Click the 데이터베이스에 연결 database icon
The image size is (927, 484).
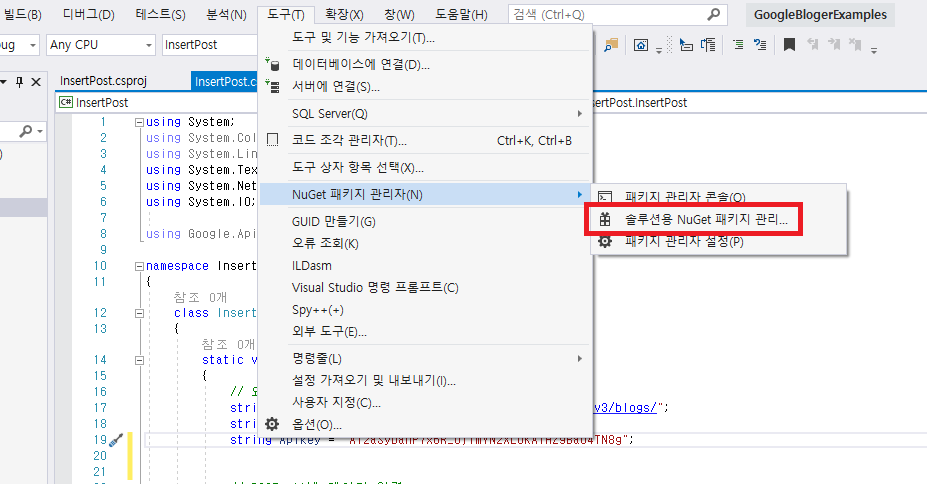[272, 64]
